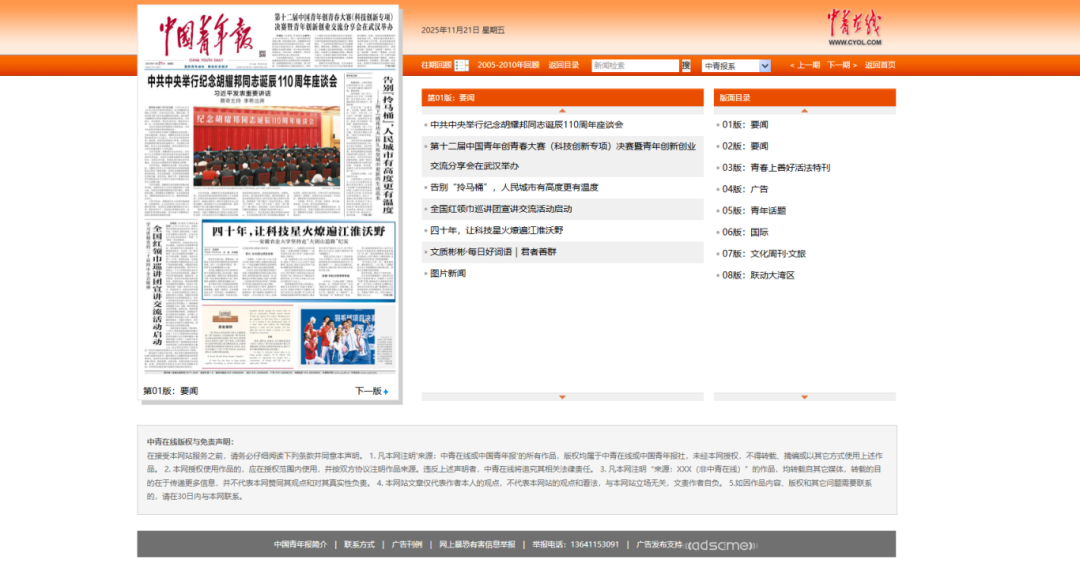Click the adsame logo in footer
1080x568 pixels.
click(721, 545)
